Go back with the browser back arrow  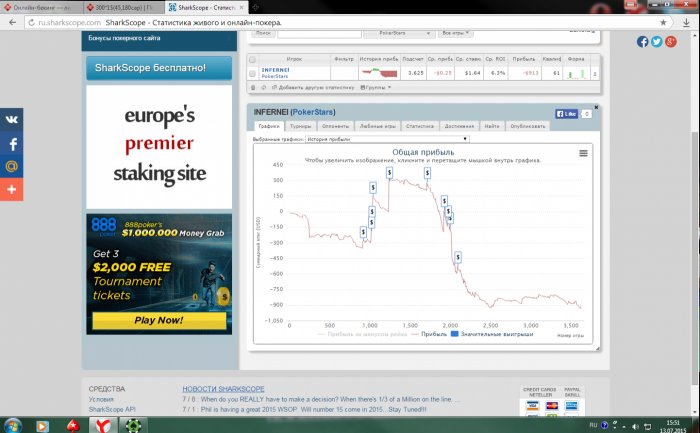(x=12, y=22)
